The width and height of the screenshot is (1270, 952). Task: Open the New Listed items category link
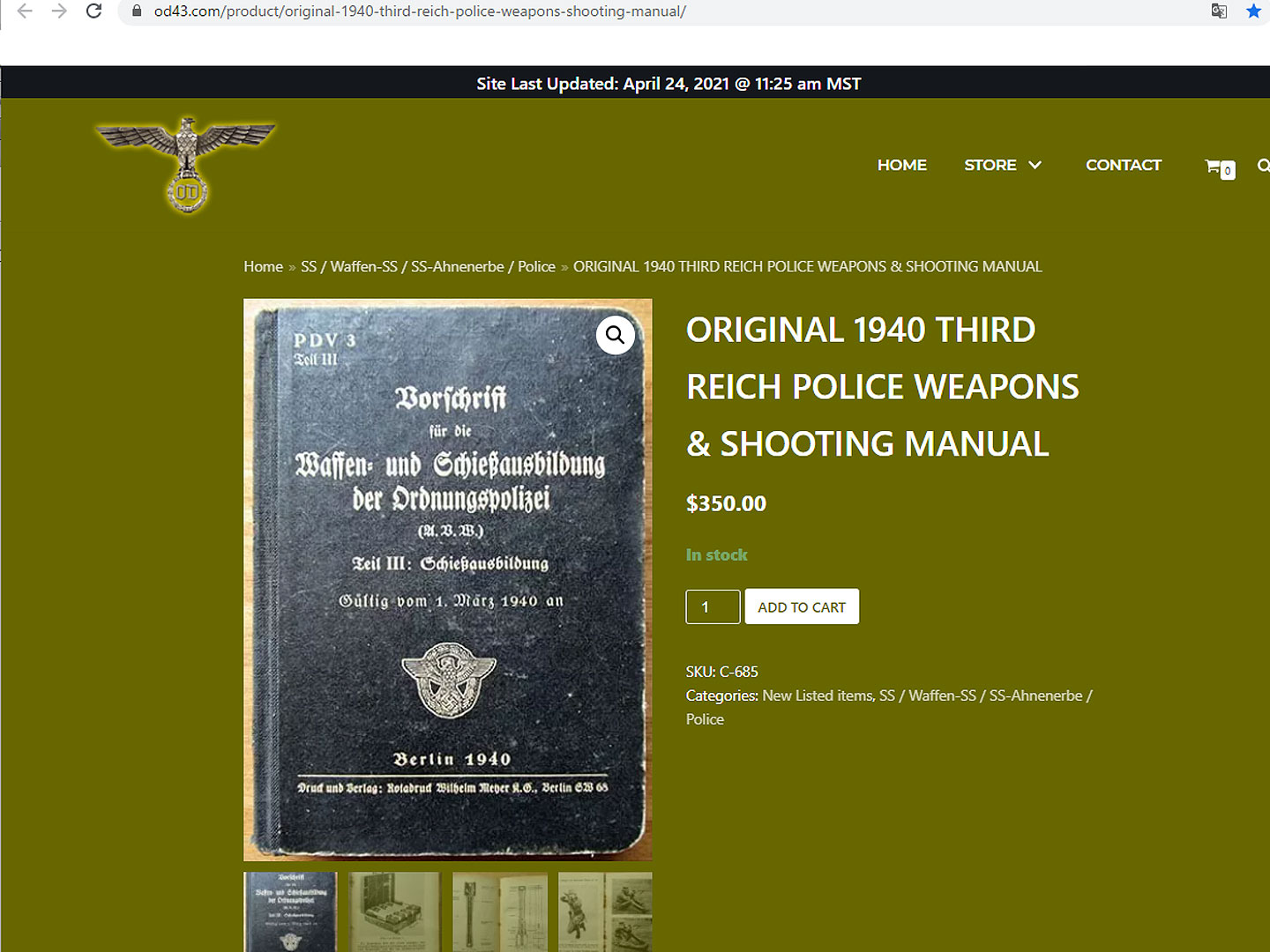(817, 695)
